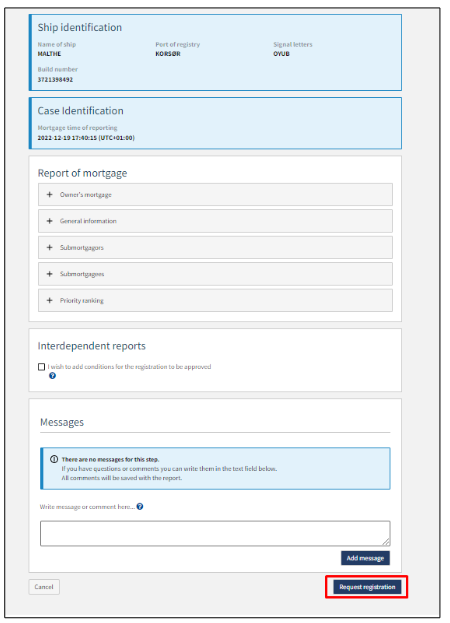Focus the message or comment text field
Image resolution: width=450 pixels, height=623 pixels.
[x=215, y=533]
